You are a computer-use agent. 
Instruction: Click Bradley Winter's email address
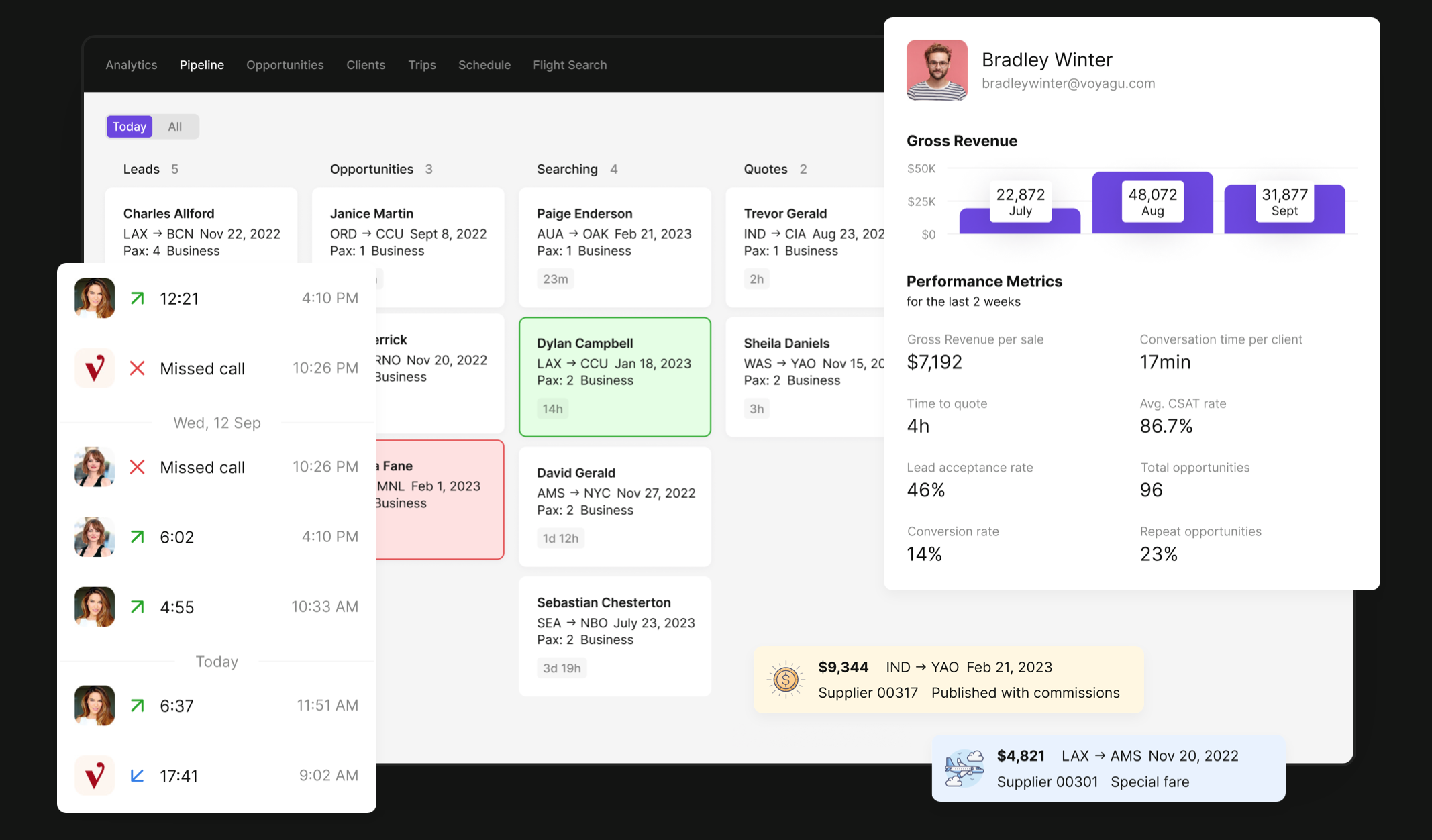[x=1068, y=83]
